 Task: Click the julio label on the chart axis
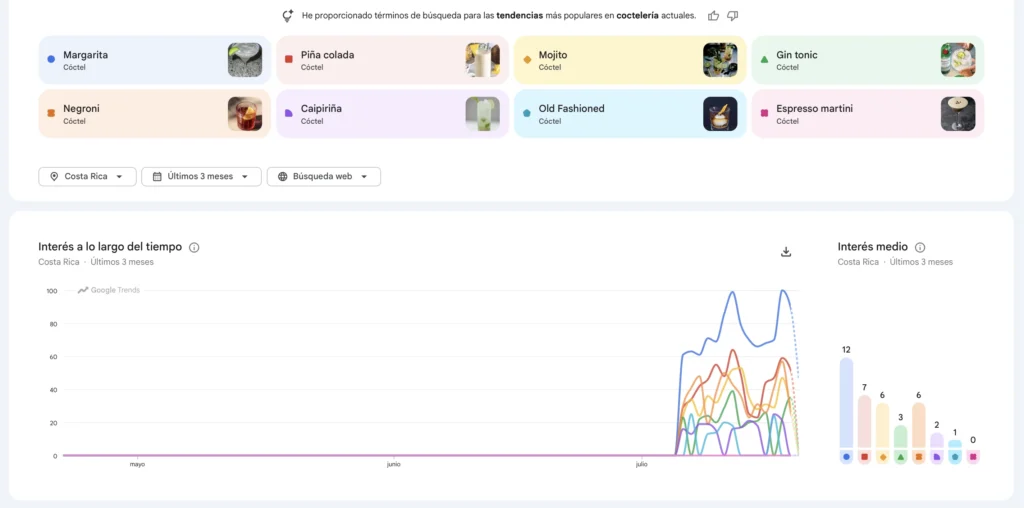coord(642,465)
